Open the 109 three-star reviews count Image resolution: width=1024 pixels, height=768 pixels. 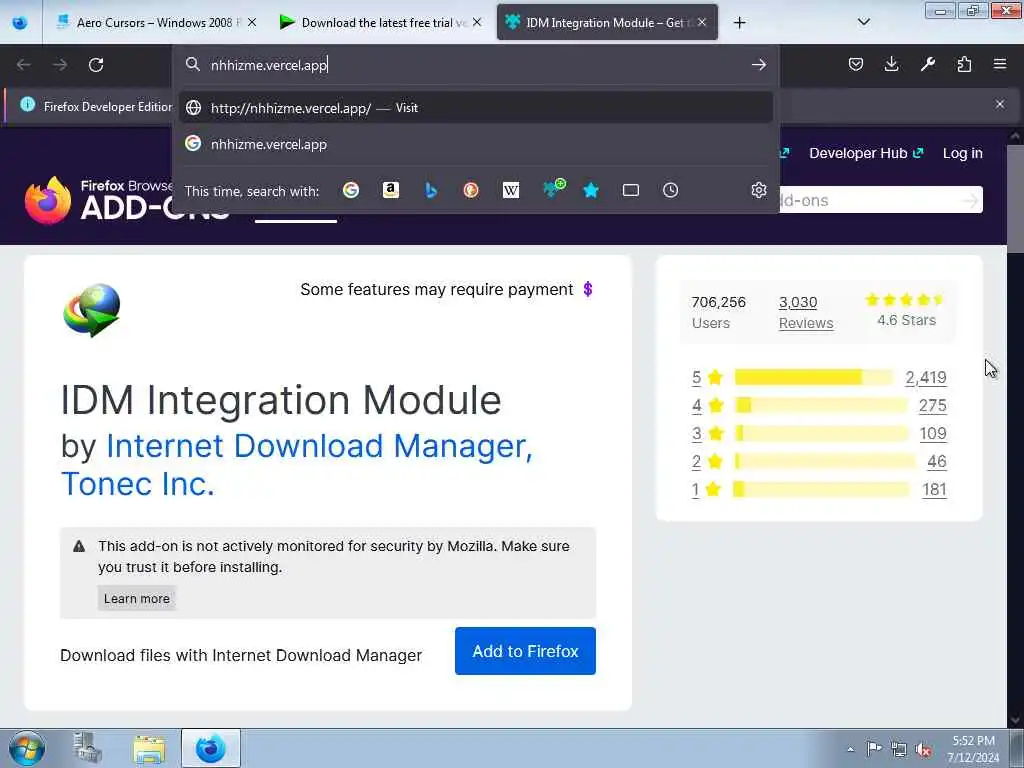tap(933, 434)
